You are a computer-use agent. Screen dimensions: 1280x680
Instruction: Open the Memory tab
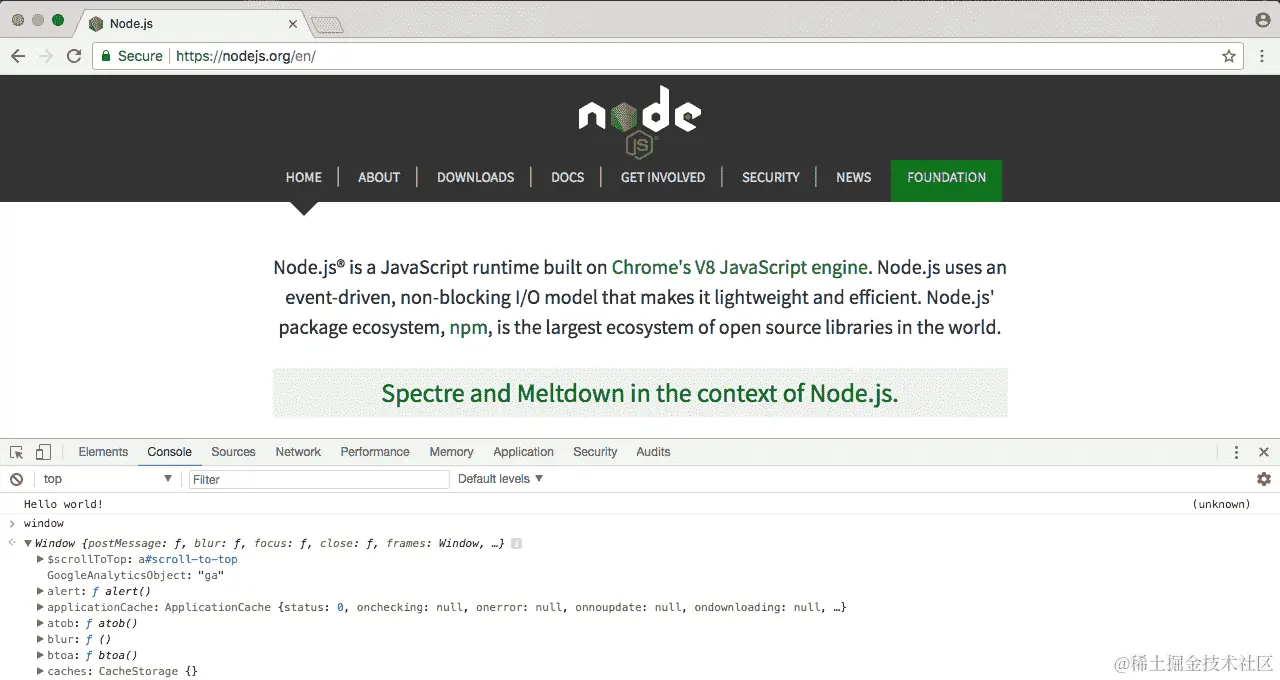[x=451, y=452]
